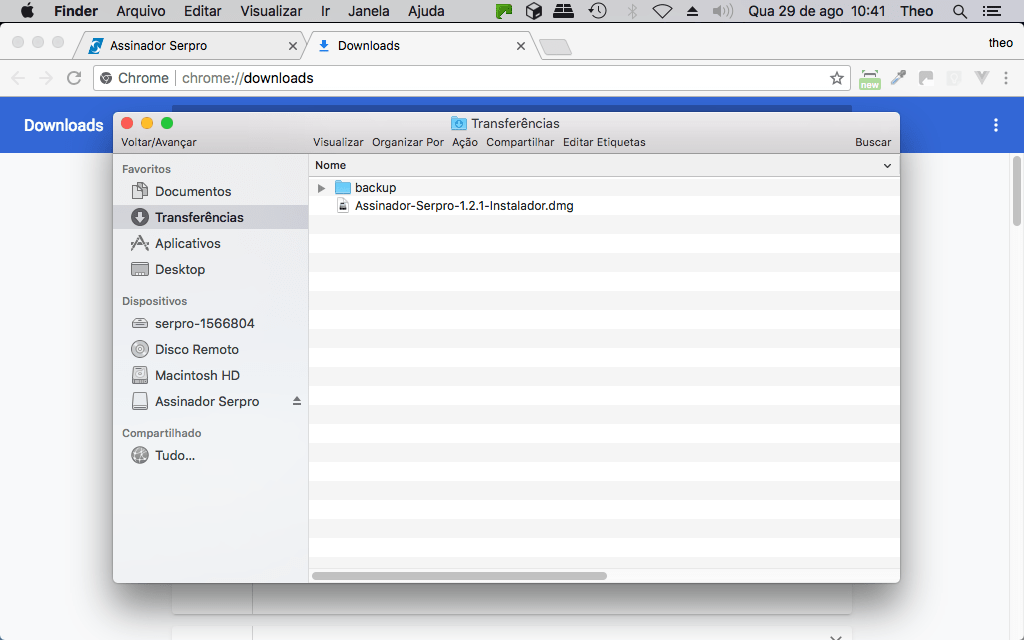Open Spotlight search magnifier in menu bar
The image size is (1024, 640).
pos(959,12)
